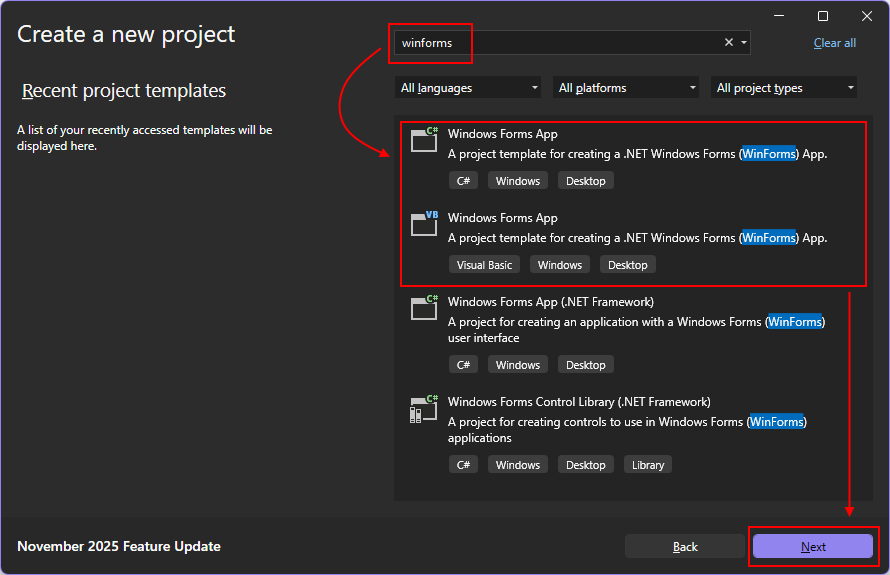The image size is (890, 575).
Task: Close the Create a new project dialog
Action: click(x=867, y=16)
